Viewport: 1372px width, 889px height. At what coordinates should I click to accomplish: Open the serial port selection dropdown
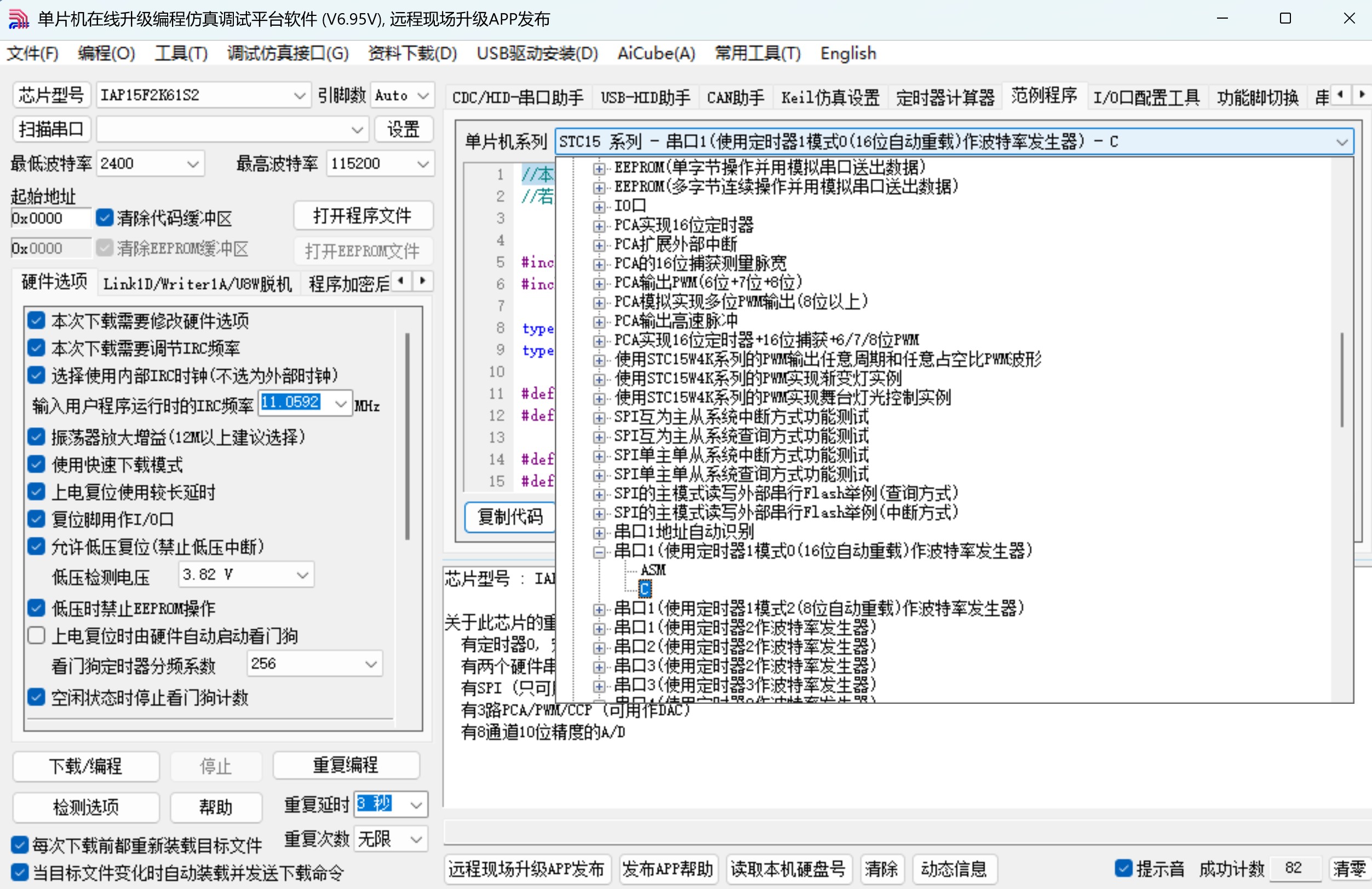[x=358, y=130]
